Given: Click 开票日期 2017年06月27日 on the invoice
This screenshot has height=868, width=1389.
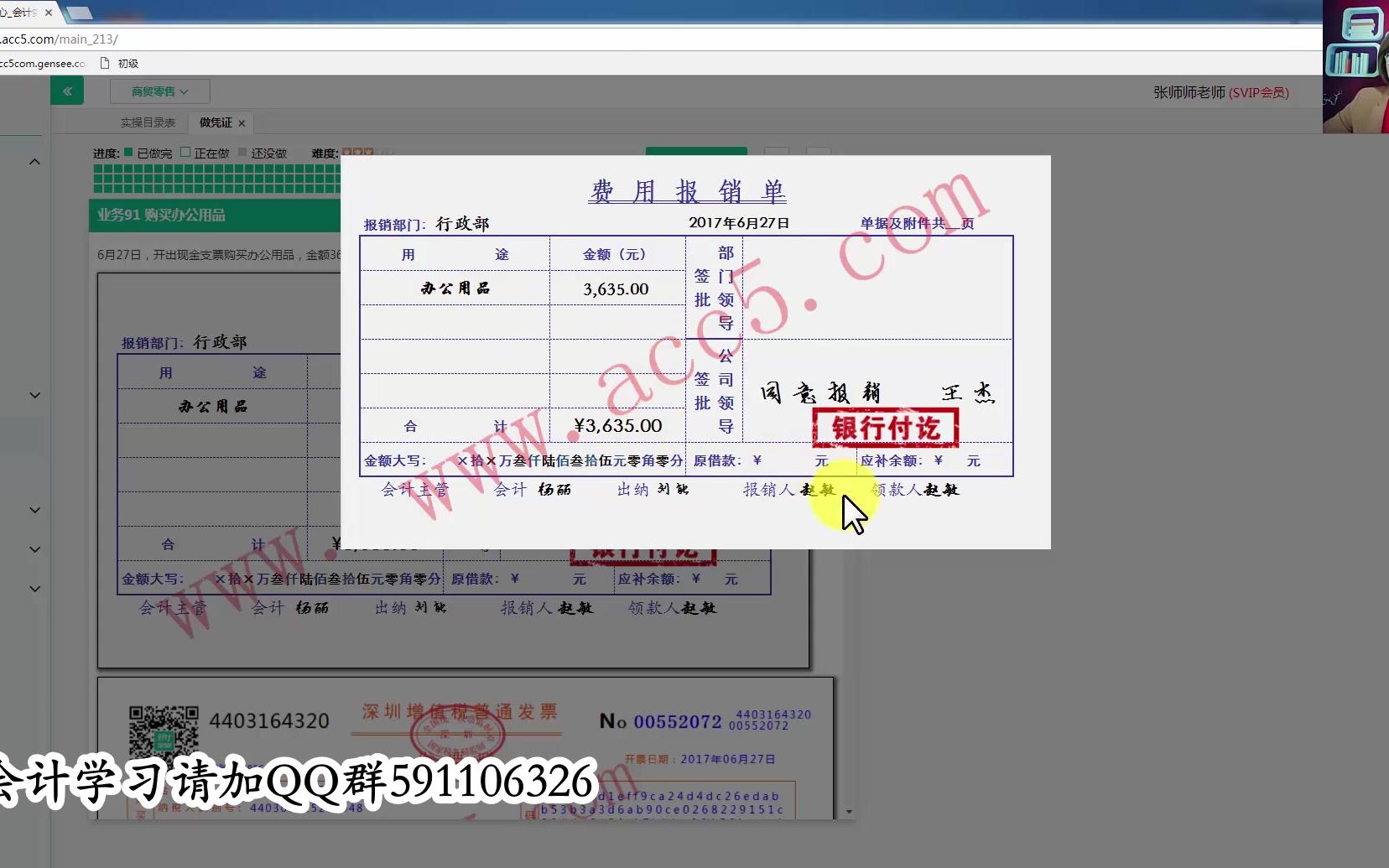Looking at the screenshot, I should point(700,759).
